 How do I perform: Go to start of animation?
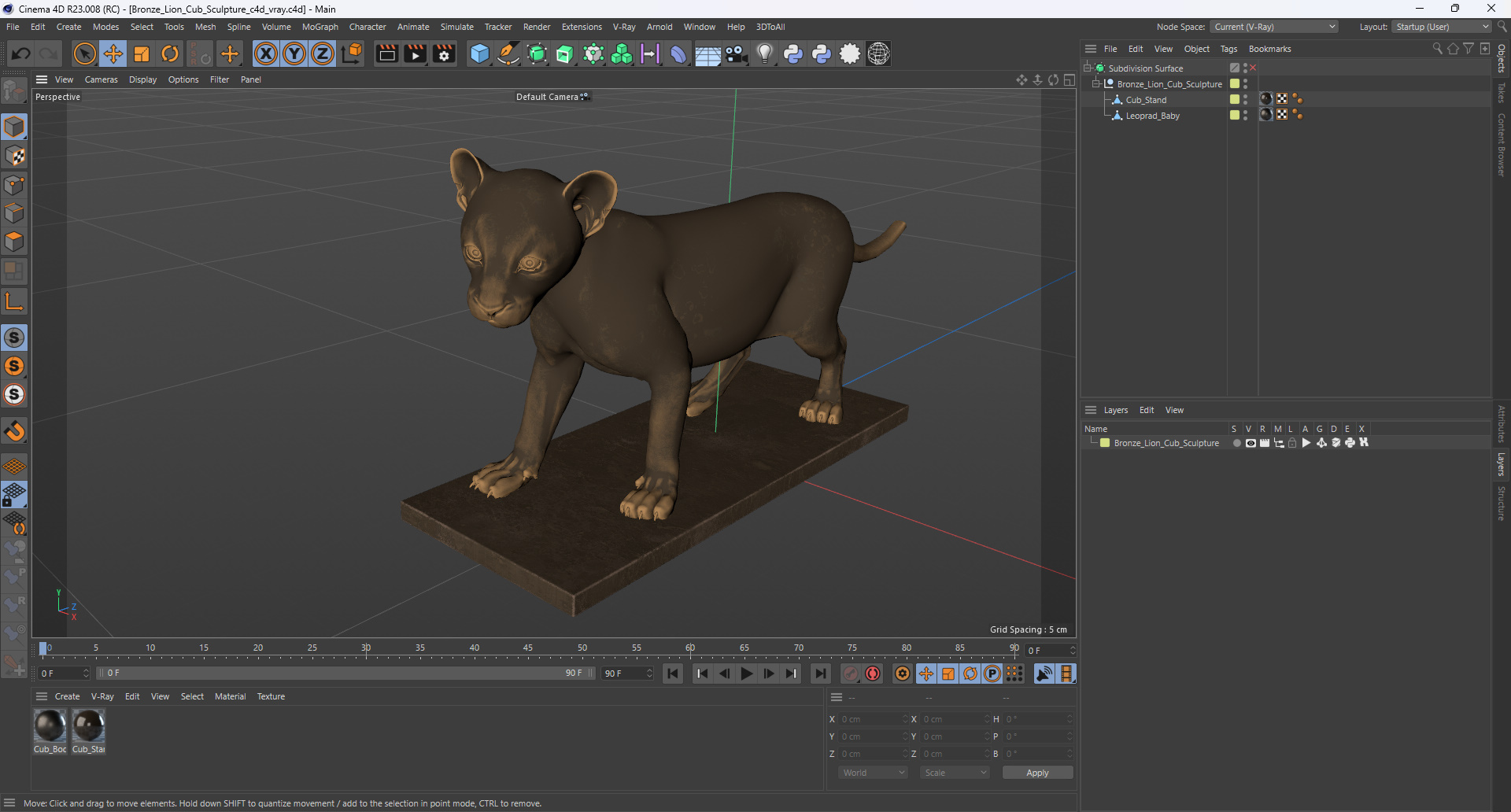(672, 674)
